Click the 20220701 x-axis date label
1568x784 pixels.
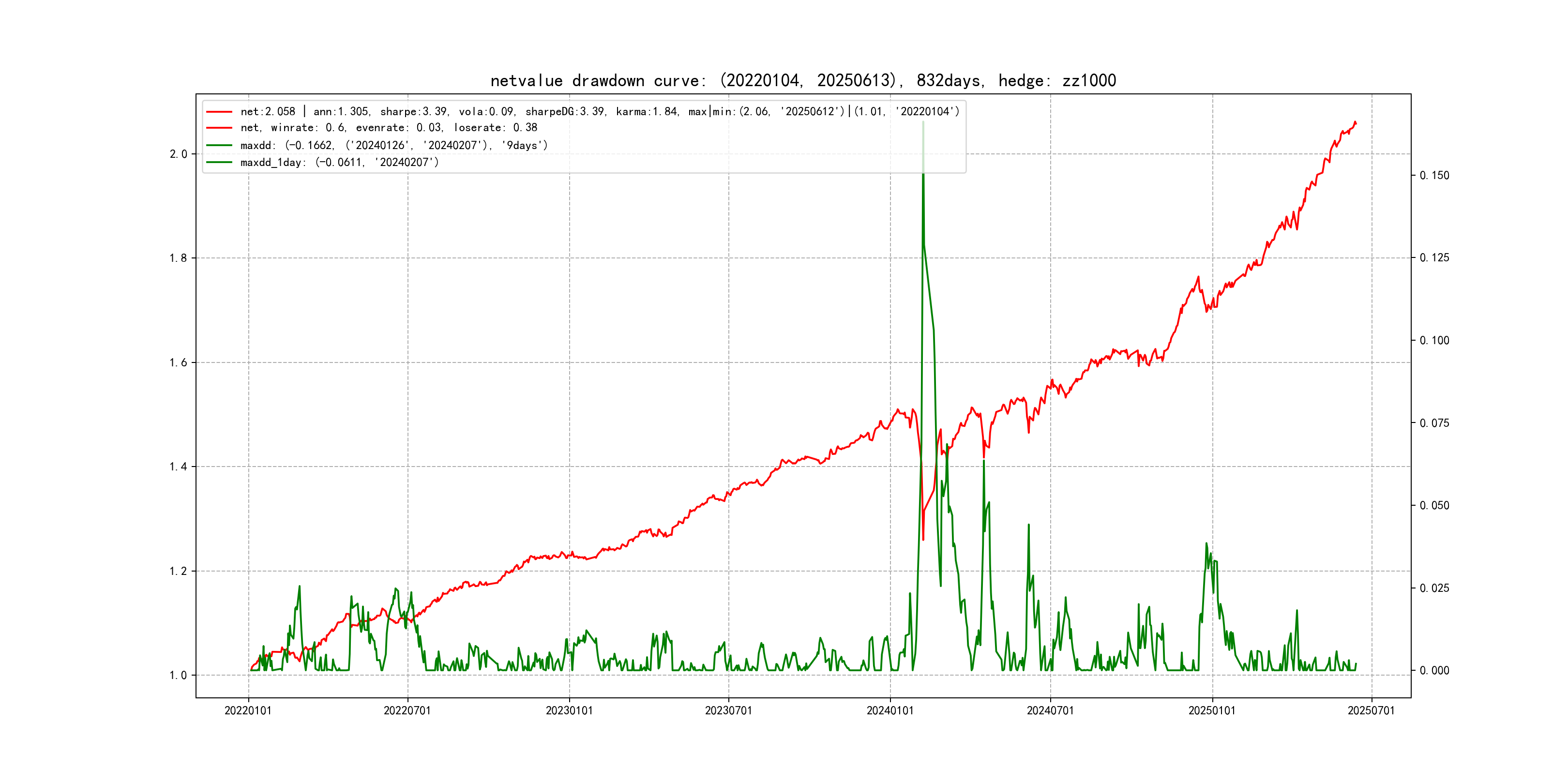tap(407, 711)
